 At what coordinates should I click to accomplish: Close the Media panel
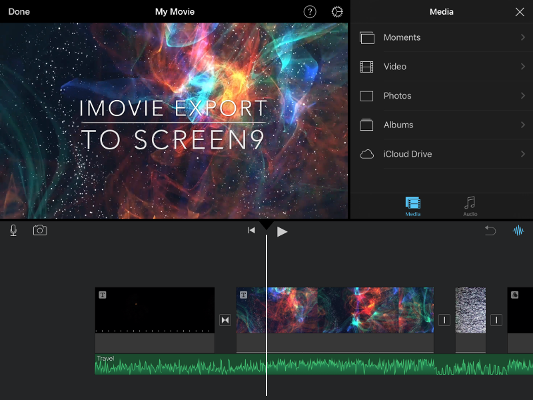(x=519, y=12)
